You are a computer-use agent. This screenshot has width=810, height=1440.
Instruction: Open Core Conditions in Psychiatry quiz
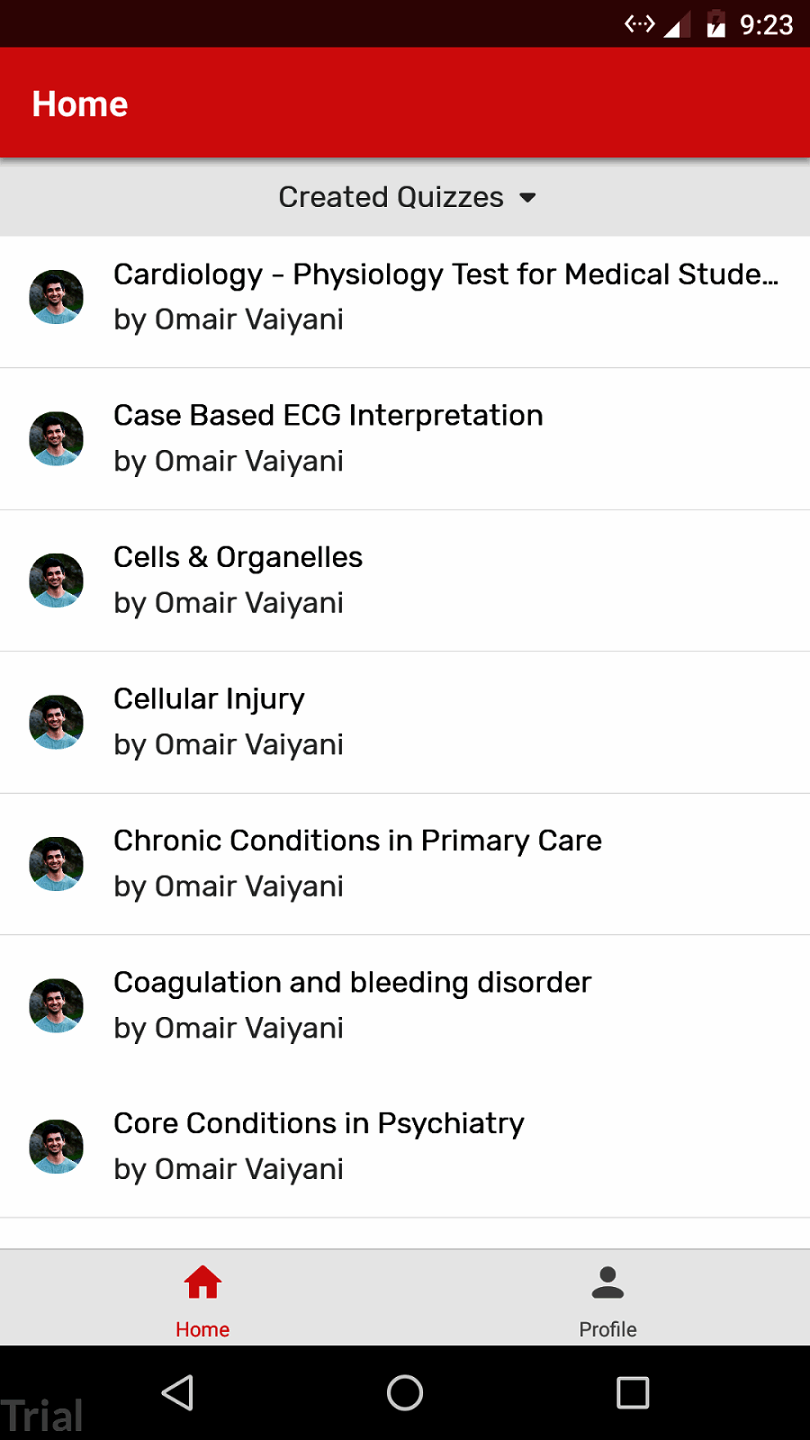click(318, 1123)
